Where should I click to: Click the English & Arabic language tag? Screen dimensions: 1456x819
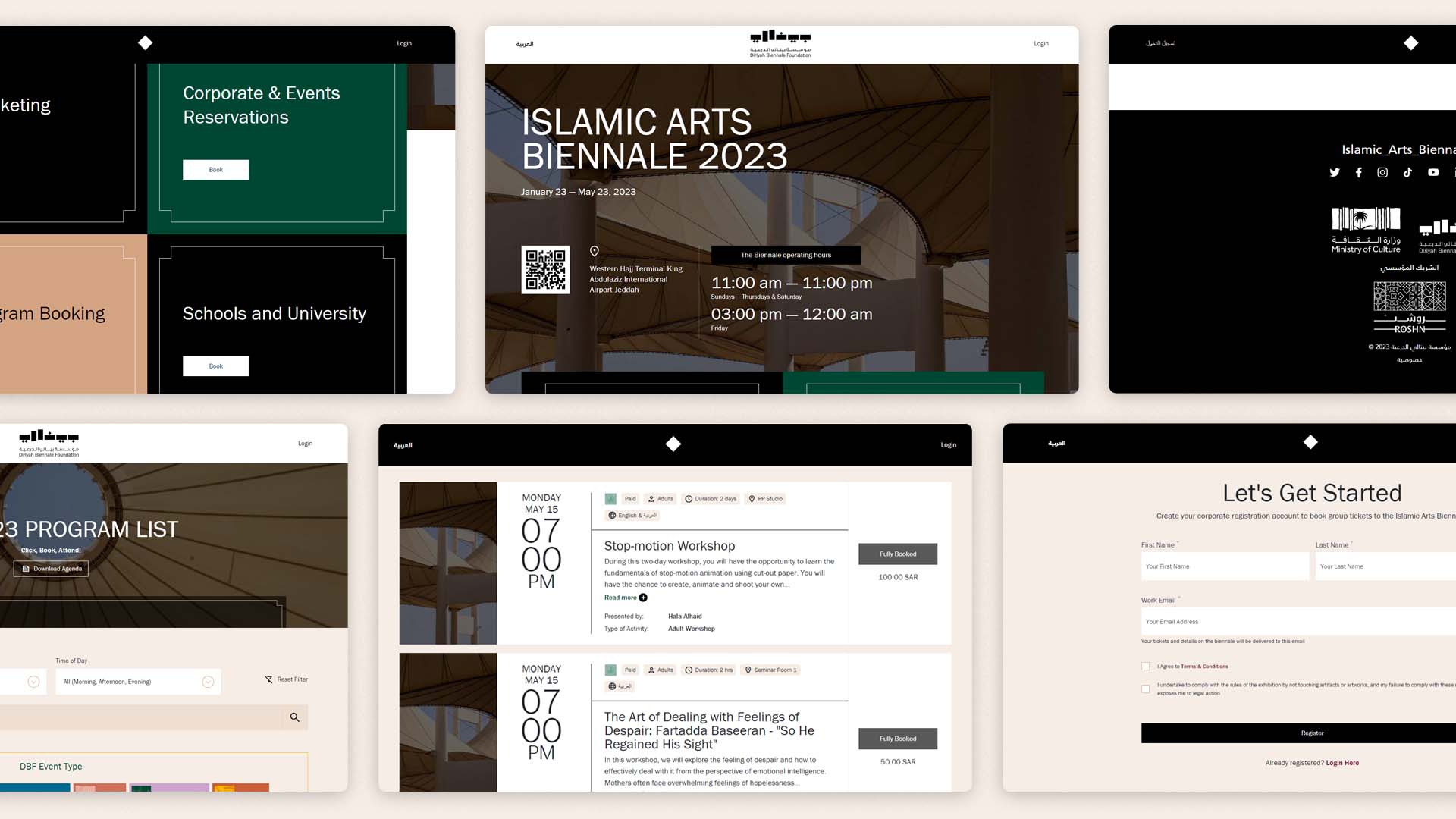click(632, 516)
